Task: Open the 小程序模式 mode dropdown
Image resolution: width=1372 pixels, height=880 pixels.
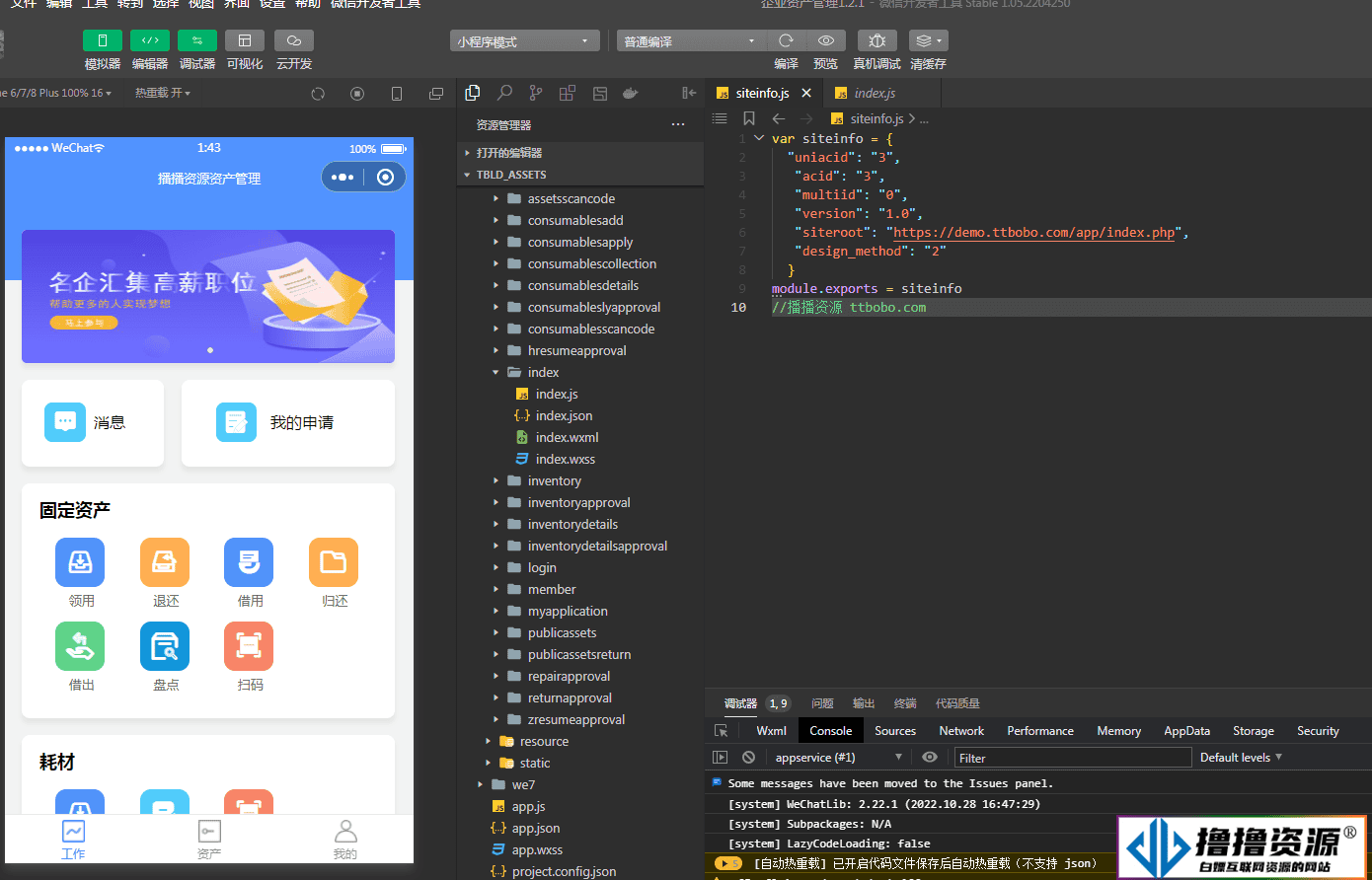Action: (525, 41)
